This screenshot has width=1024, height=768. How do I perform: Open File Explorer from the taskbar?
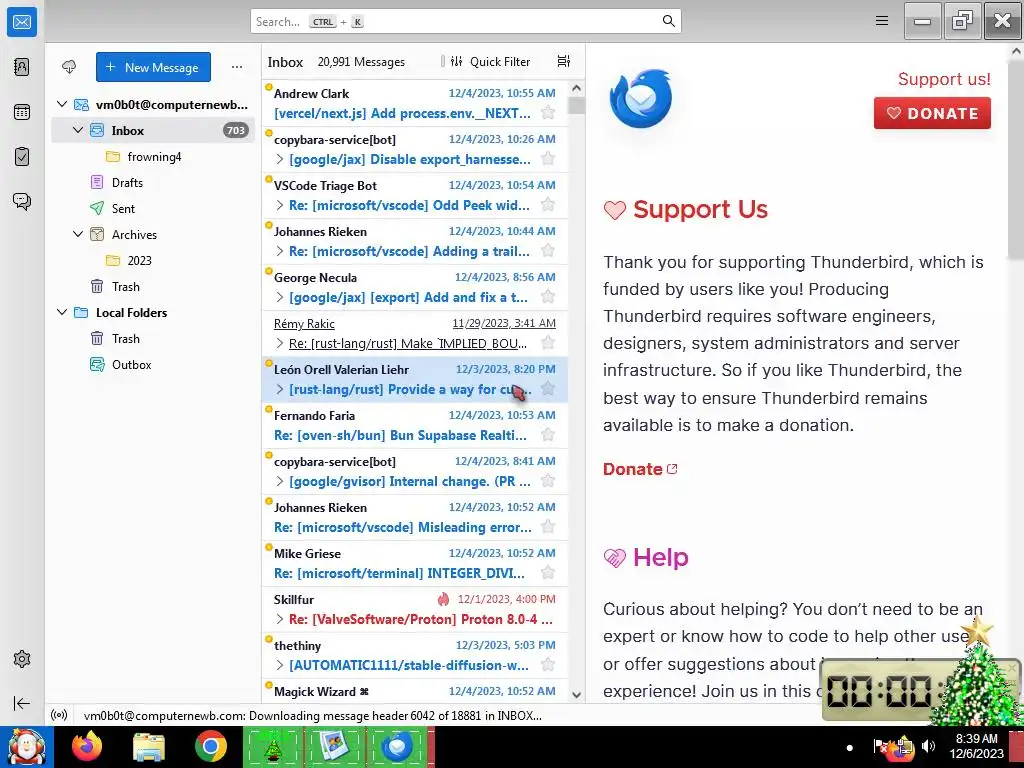149,747
